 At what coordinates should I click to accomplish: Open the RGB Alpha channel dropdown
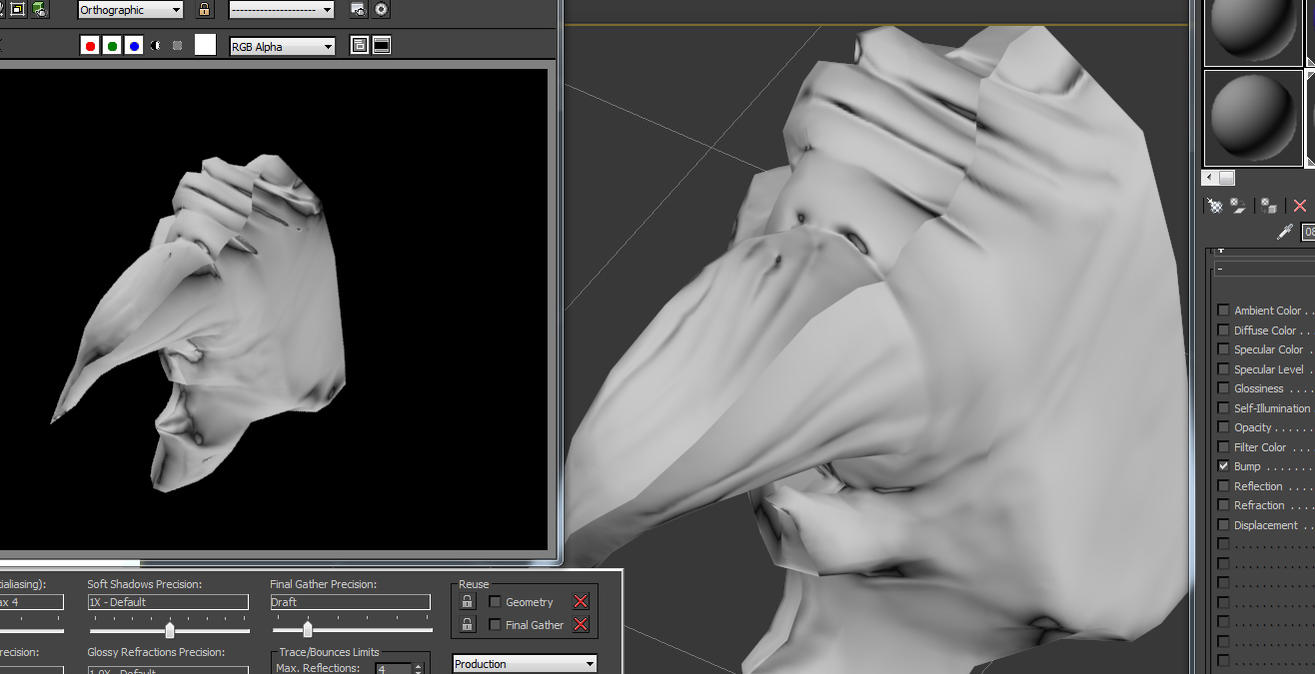281,45
